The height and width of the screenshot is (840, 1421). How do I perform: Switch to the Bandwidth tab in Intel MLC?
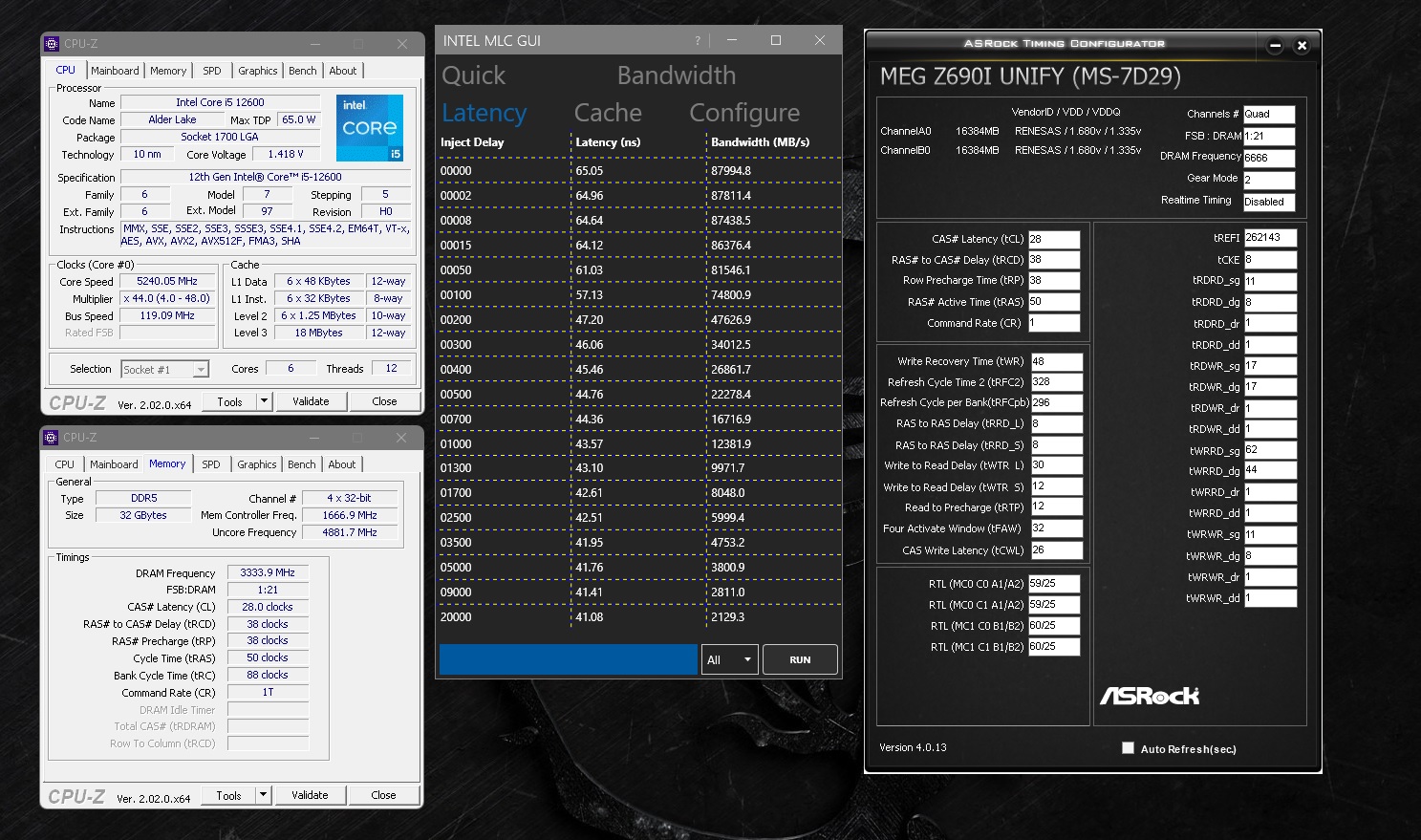[677, 75]
